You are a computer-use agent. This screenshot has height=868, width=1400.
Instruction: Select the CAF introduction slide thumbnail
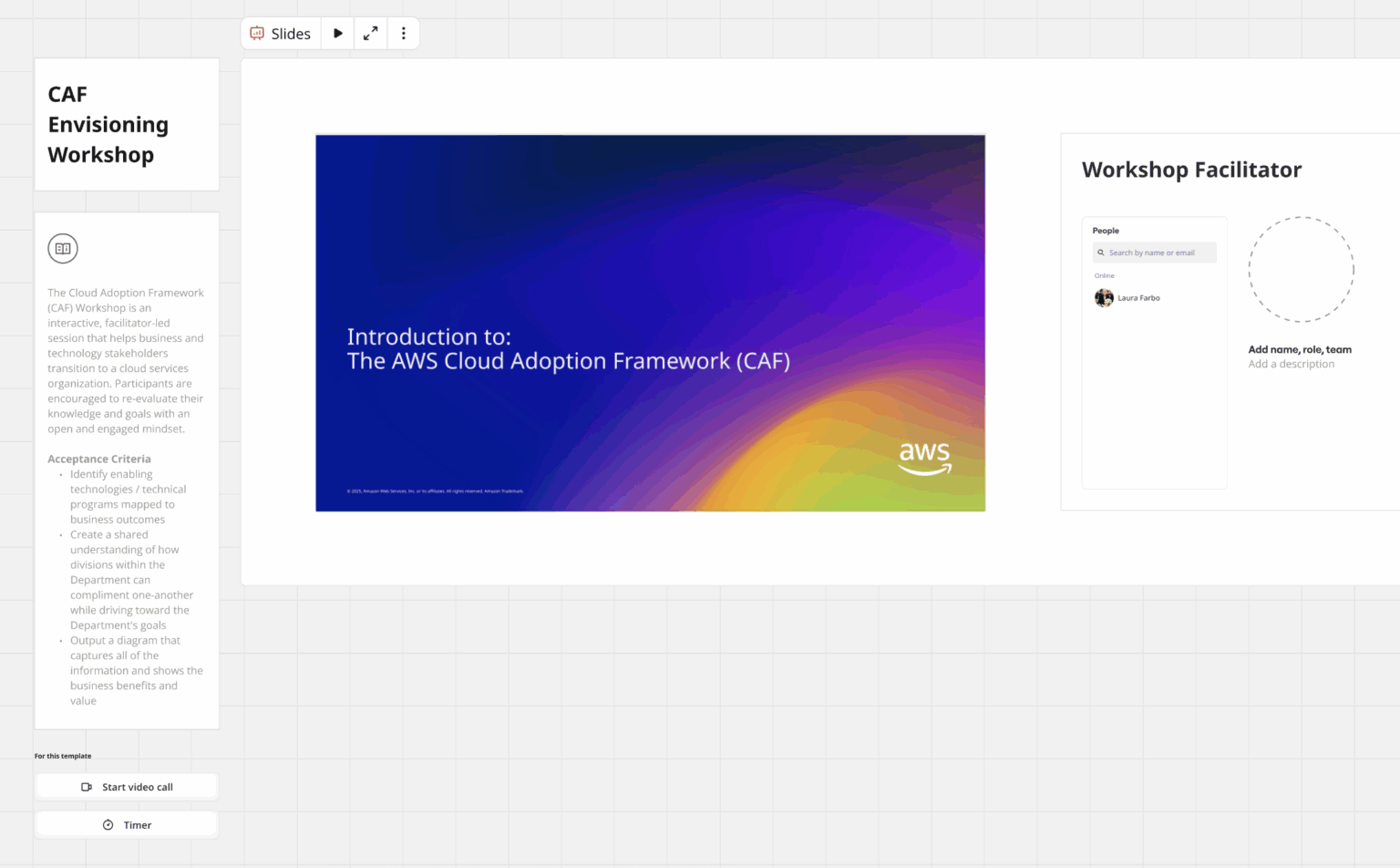coord(650,323)
